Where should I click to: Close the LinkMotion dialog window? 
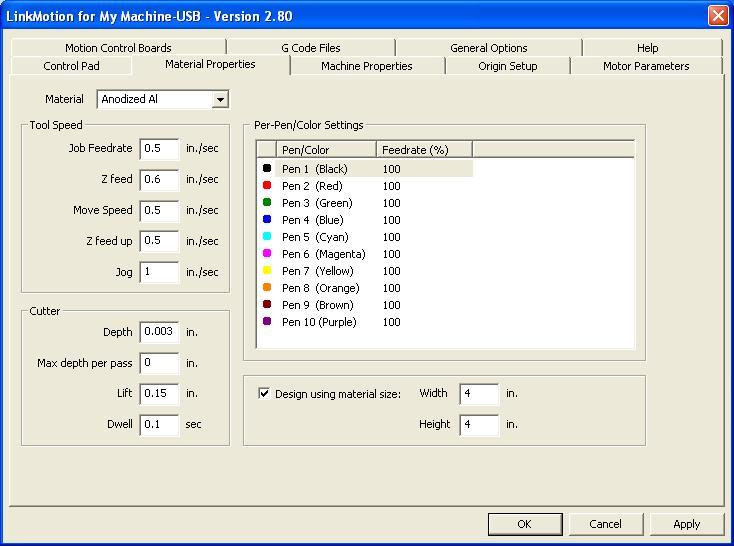pos(718,15)
